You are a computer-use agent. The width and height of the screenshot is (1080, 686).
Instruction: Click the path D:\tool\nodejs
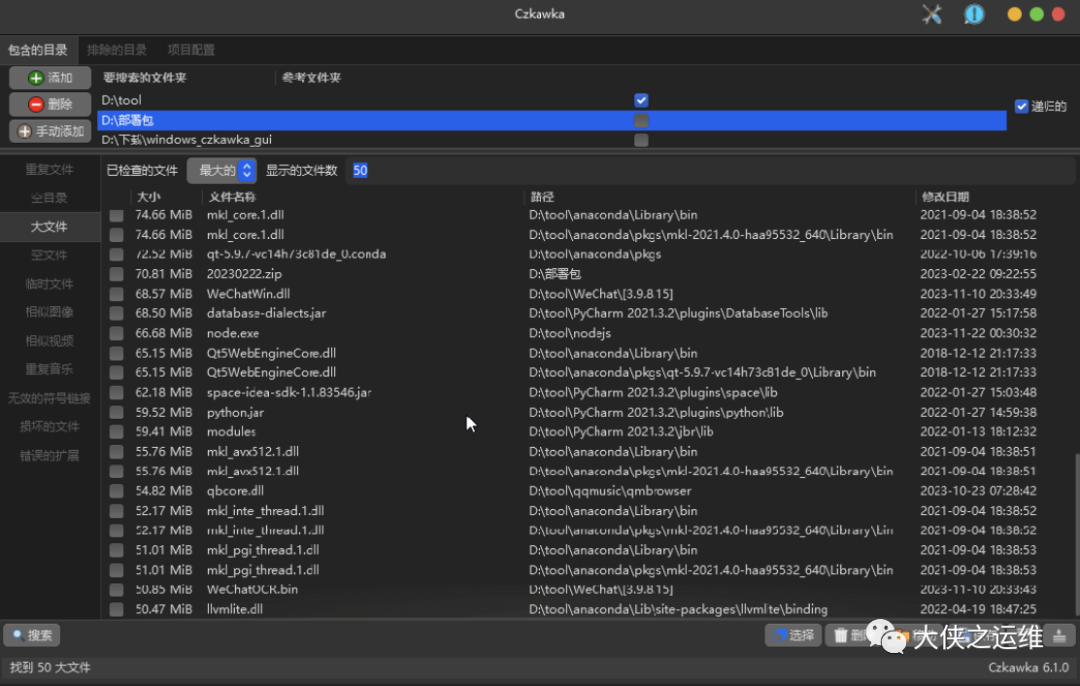[570, 333]
